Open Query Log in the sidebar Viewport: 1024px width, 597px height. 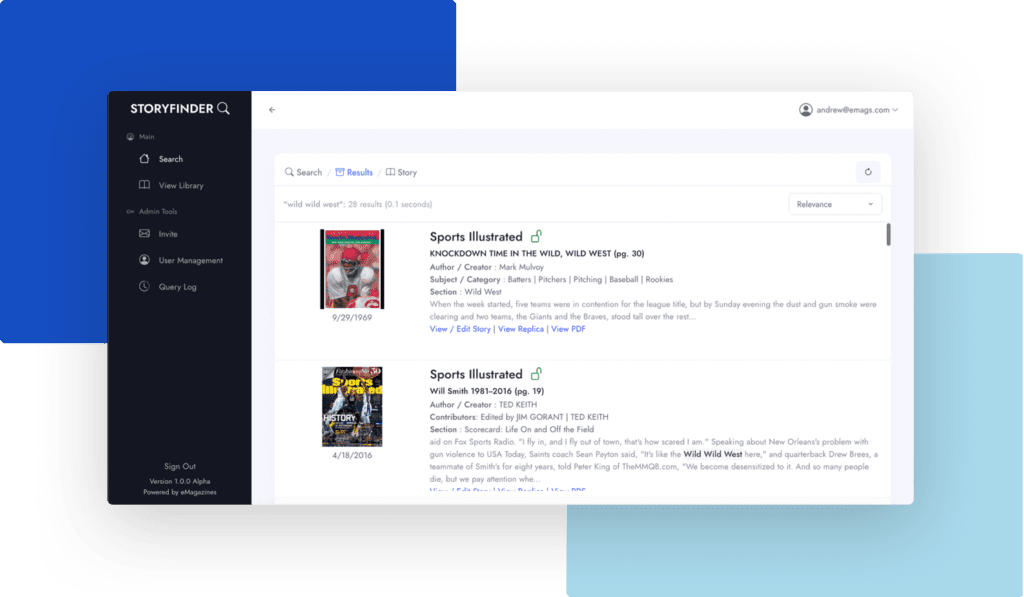click(x=178, y=287)
